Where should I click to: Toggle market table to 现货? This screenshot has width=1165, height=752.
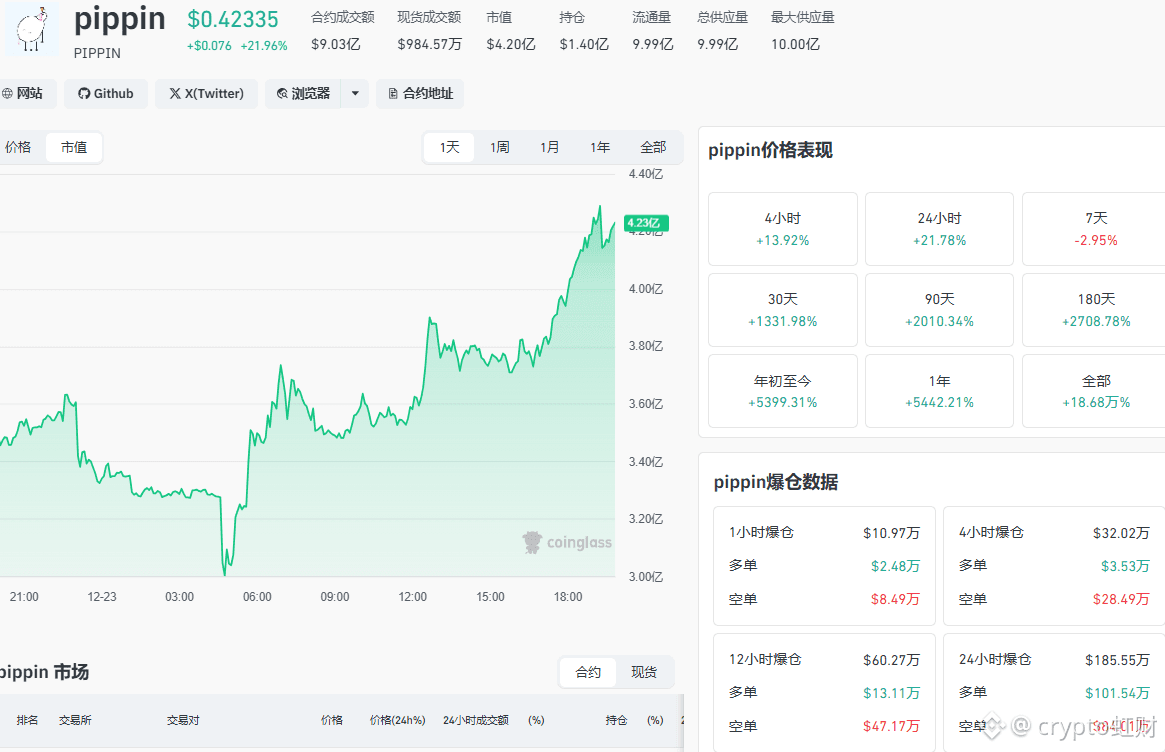point(644,673)
